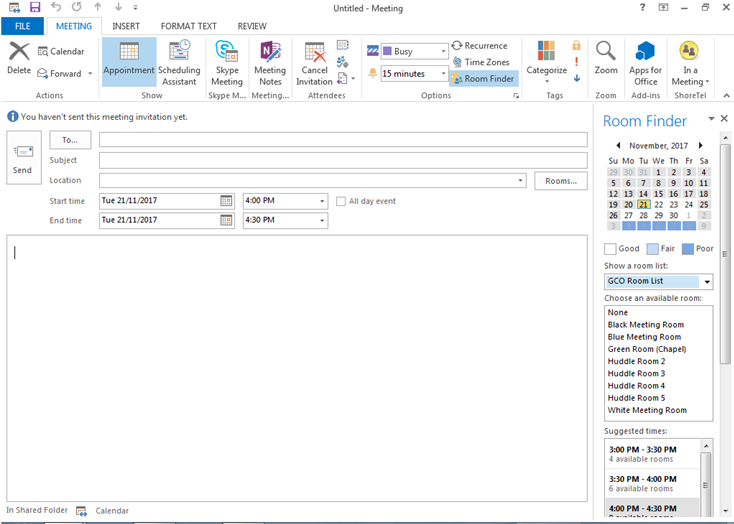Click the Rooms... button
Viewport: 734px width, 524px height.
[561, 181]
